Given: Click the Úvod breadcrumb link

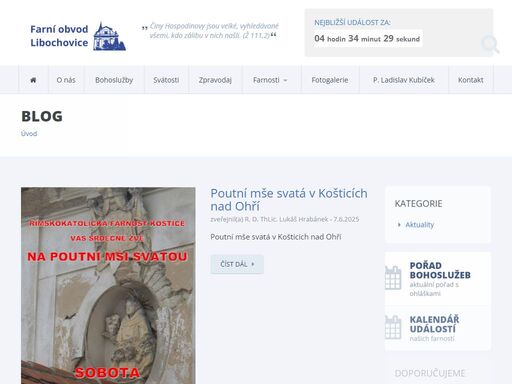Looking at the screenshot, I should (x=29, y=134).
